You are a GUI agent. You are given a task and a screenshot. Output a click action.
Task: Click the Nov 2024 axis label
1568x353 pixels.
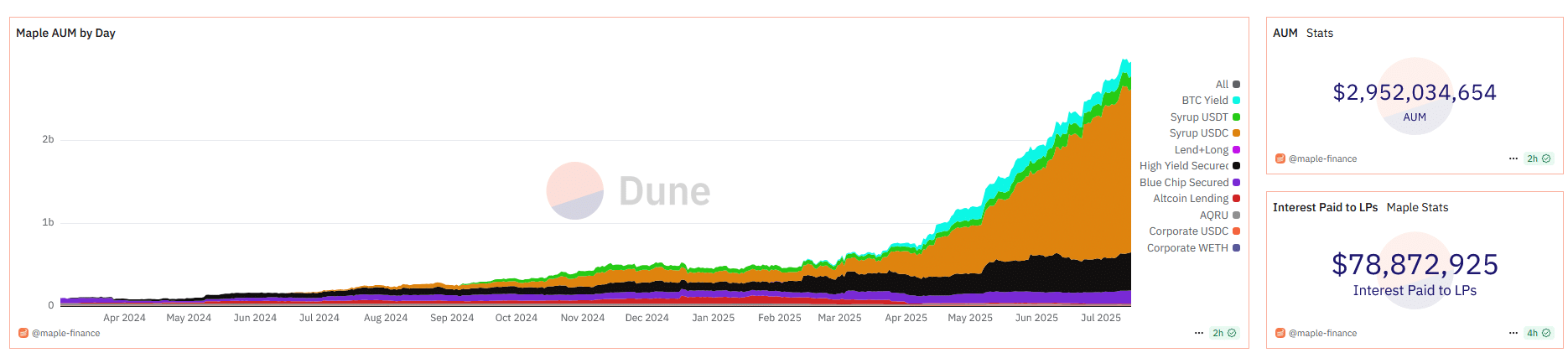click(x=583, y=318)
